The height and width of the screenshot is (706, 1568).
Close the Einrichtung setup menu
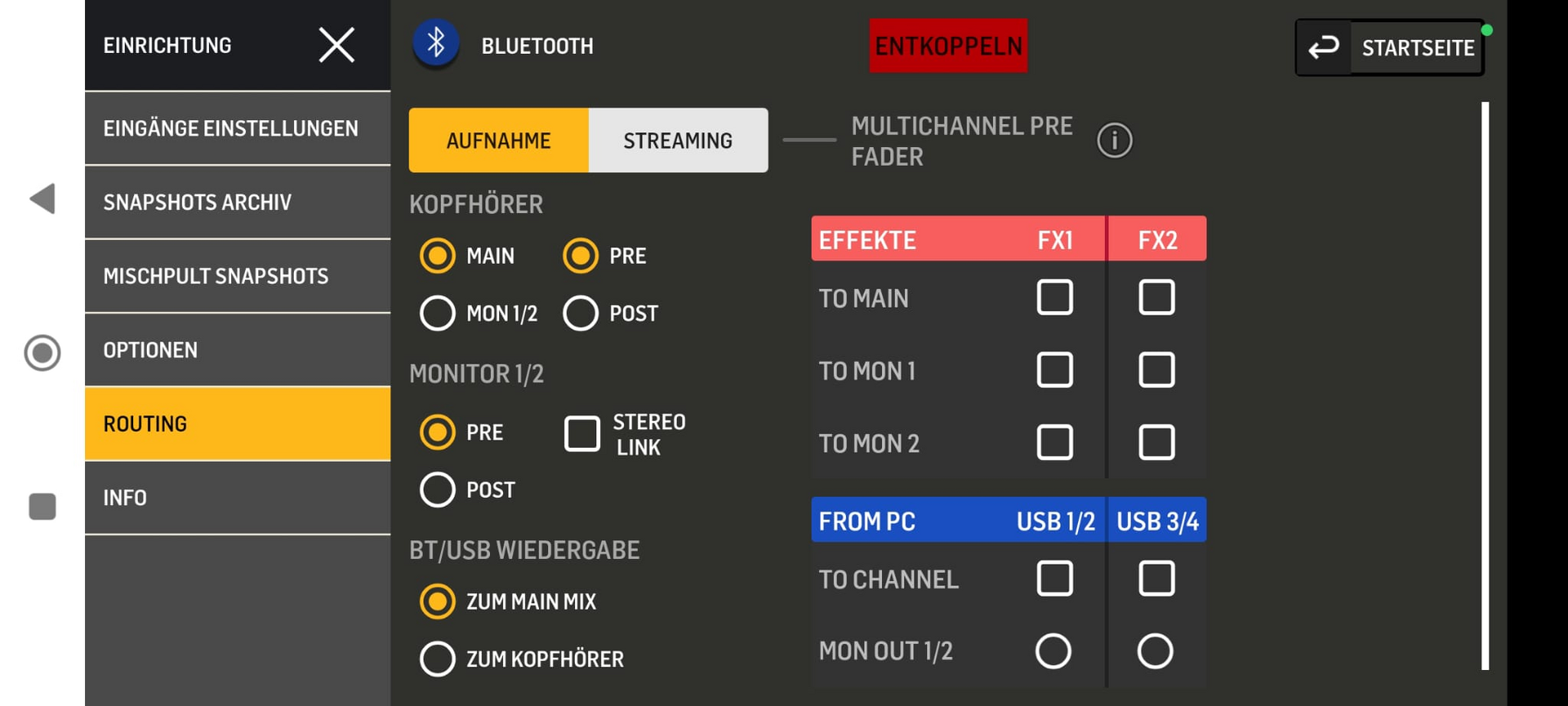336,45
